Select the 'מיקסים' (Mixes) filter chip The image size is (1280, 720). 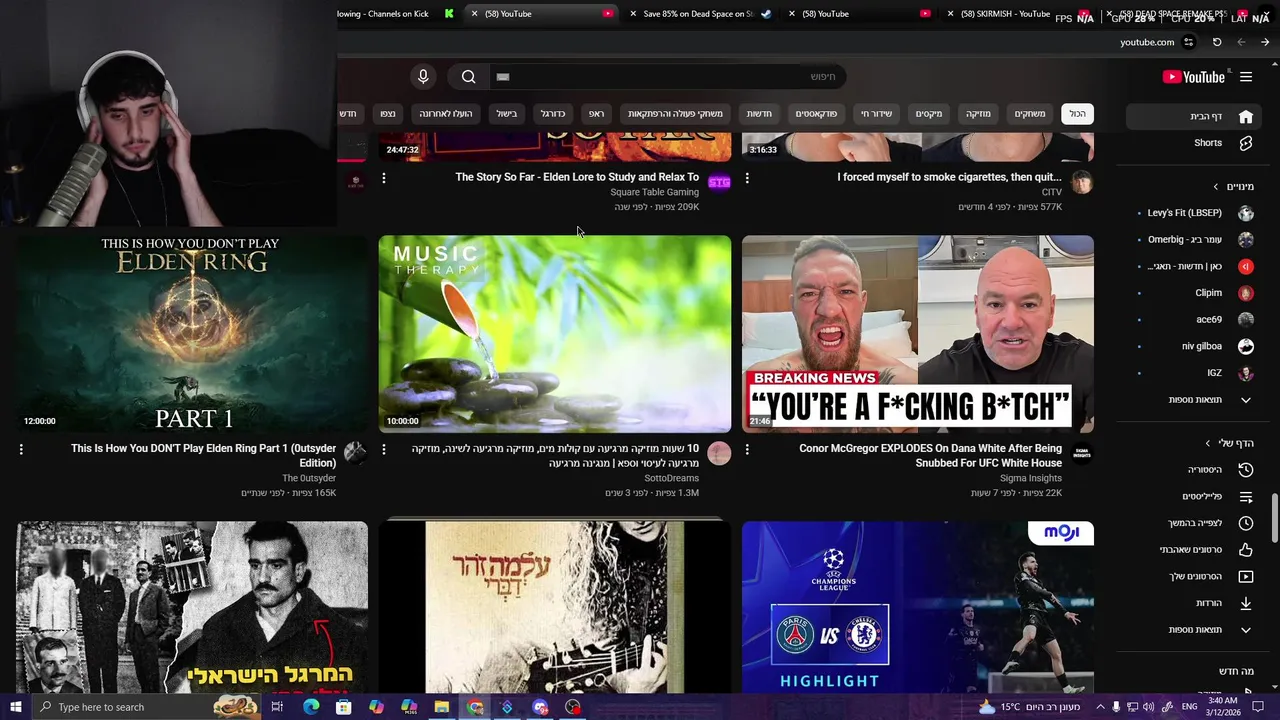click(x=929, y=114)
